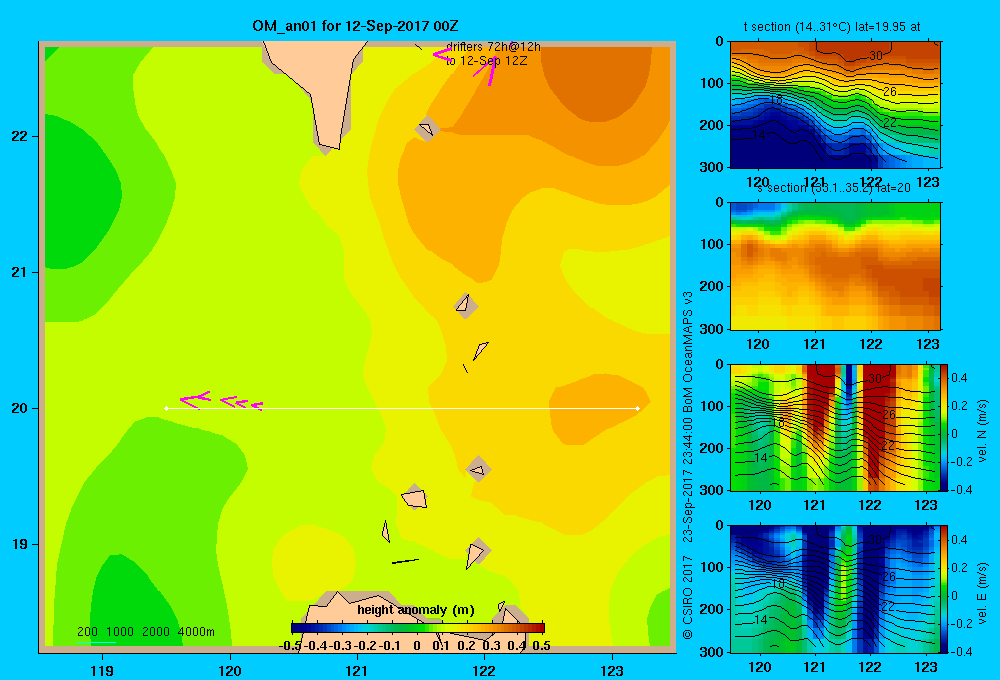Open the salinity section plot

pyautogui.click(x=835, y=266)
